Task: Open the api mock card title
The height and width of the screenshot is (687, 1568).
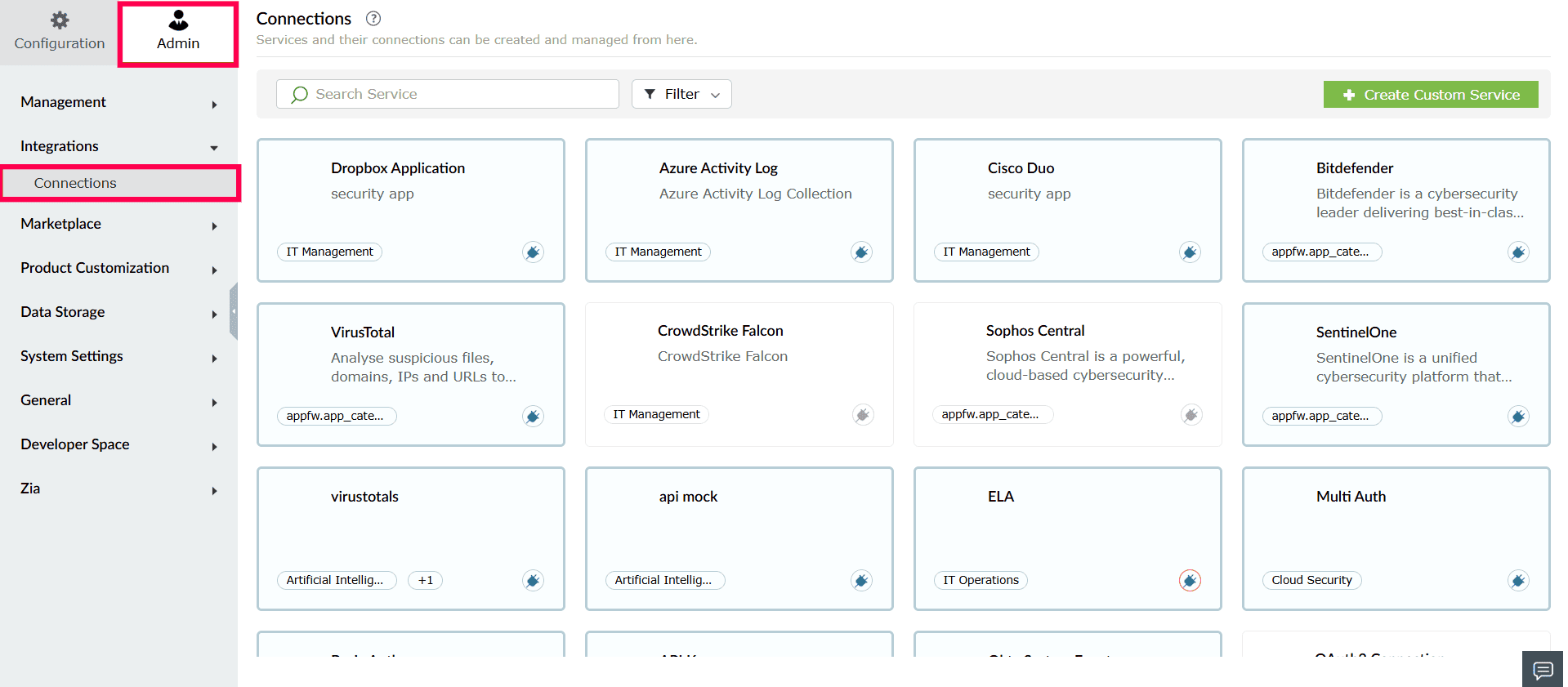Action: click(x=688, y=497)
